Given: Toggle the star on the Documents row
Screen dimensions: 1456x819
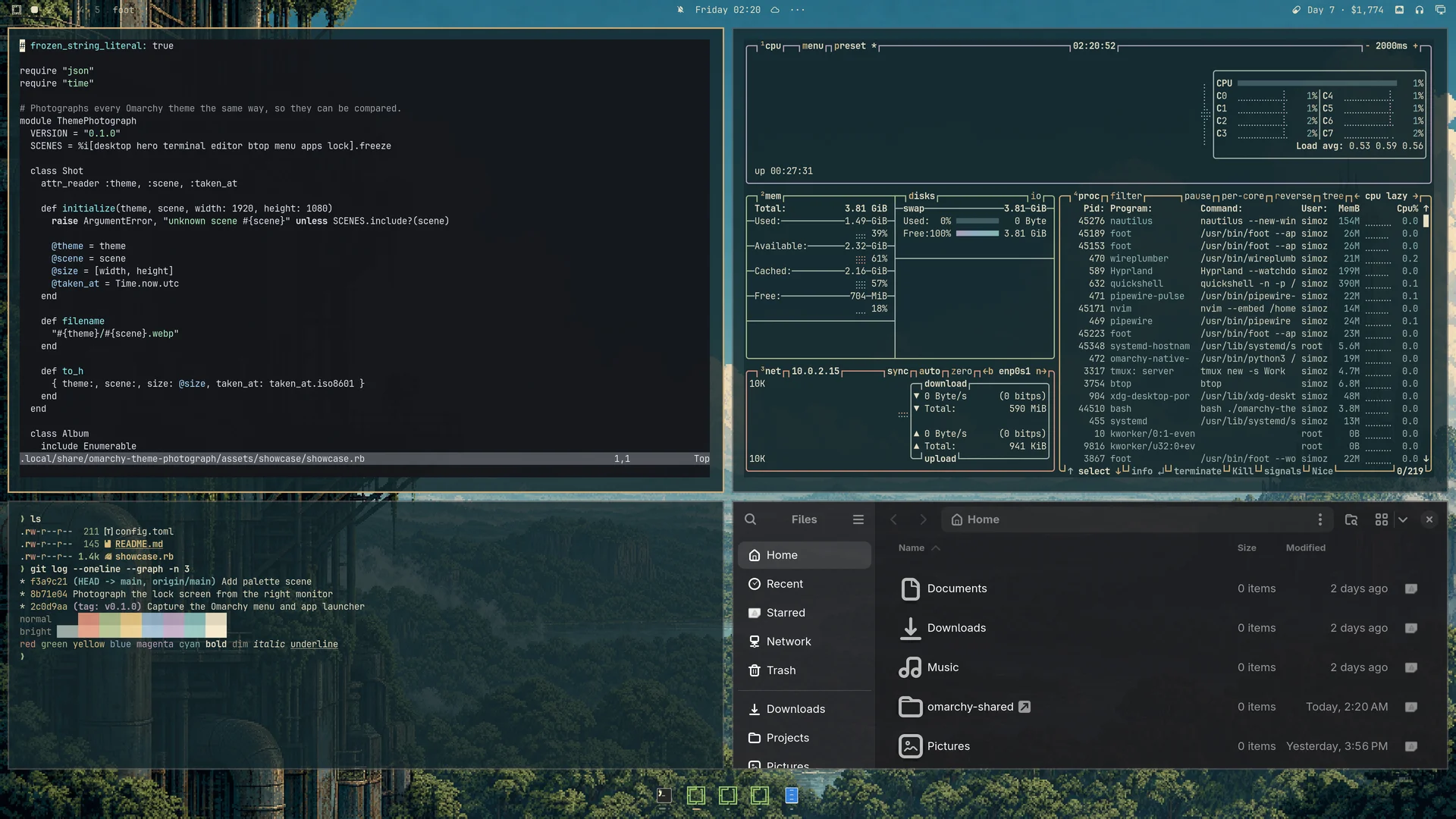Looking at the screenshot, I should tap(1410, 588).
